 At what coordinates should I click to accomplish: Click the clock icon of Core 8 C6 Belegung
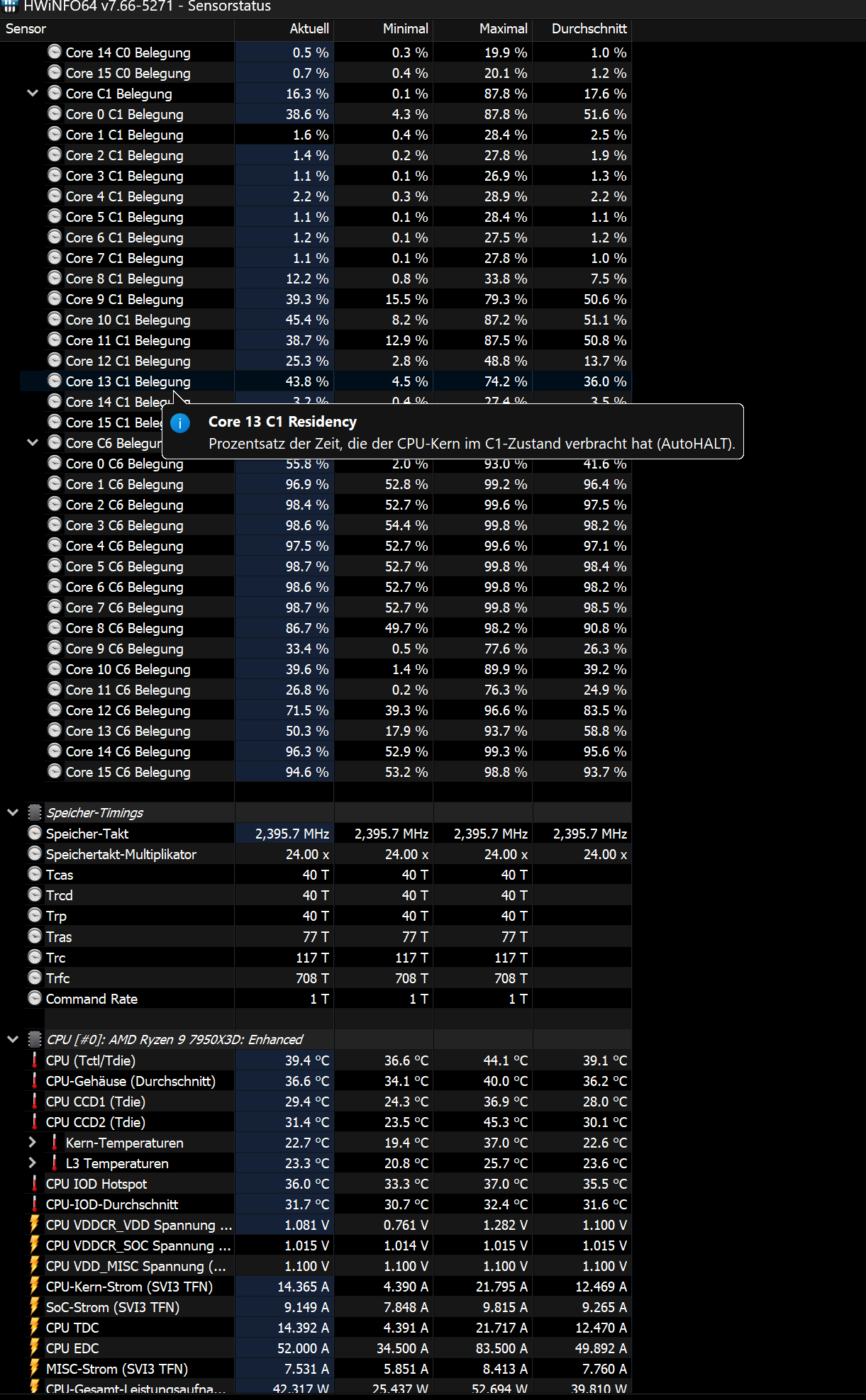(55, 627)
